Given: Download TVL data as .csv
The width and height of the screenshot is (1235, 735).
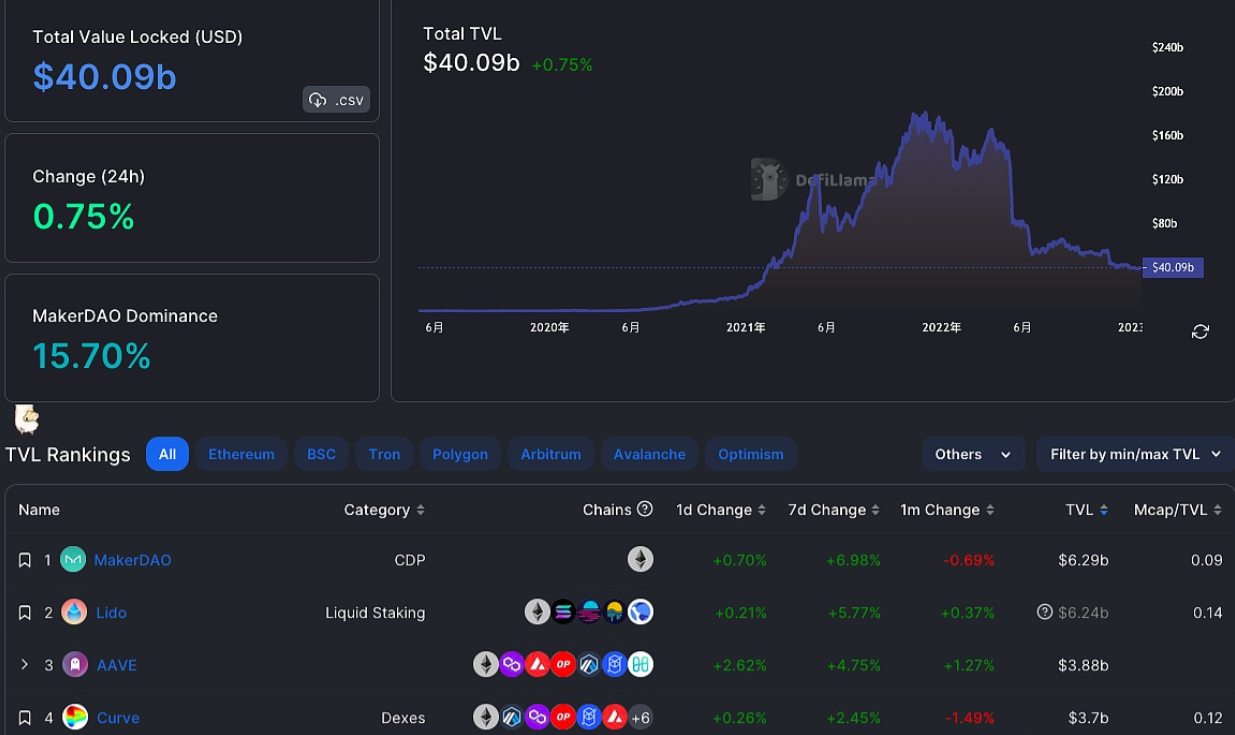Looking at the screenshot, I should [336, 100].
